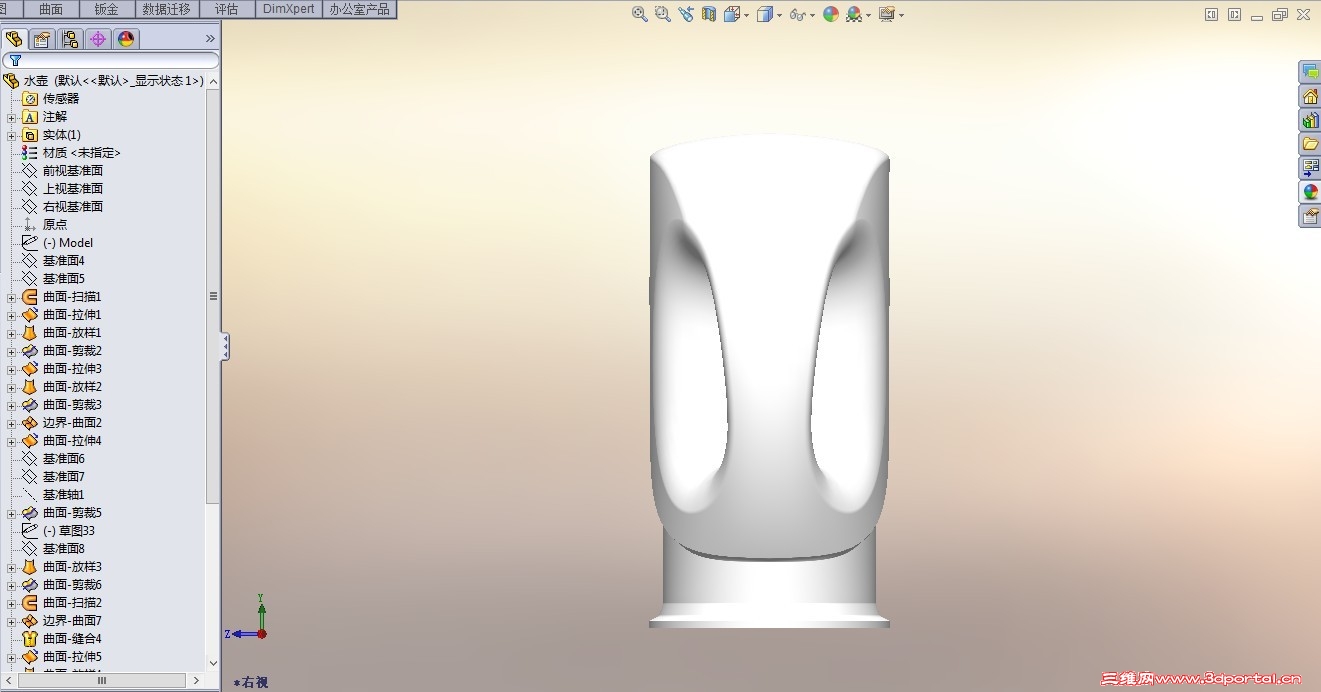The height and width of the screenshot is (692, 1321).
Task: Open the View Palette task pane
Action: [1310, 168]
